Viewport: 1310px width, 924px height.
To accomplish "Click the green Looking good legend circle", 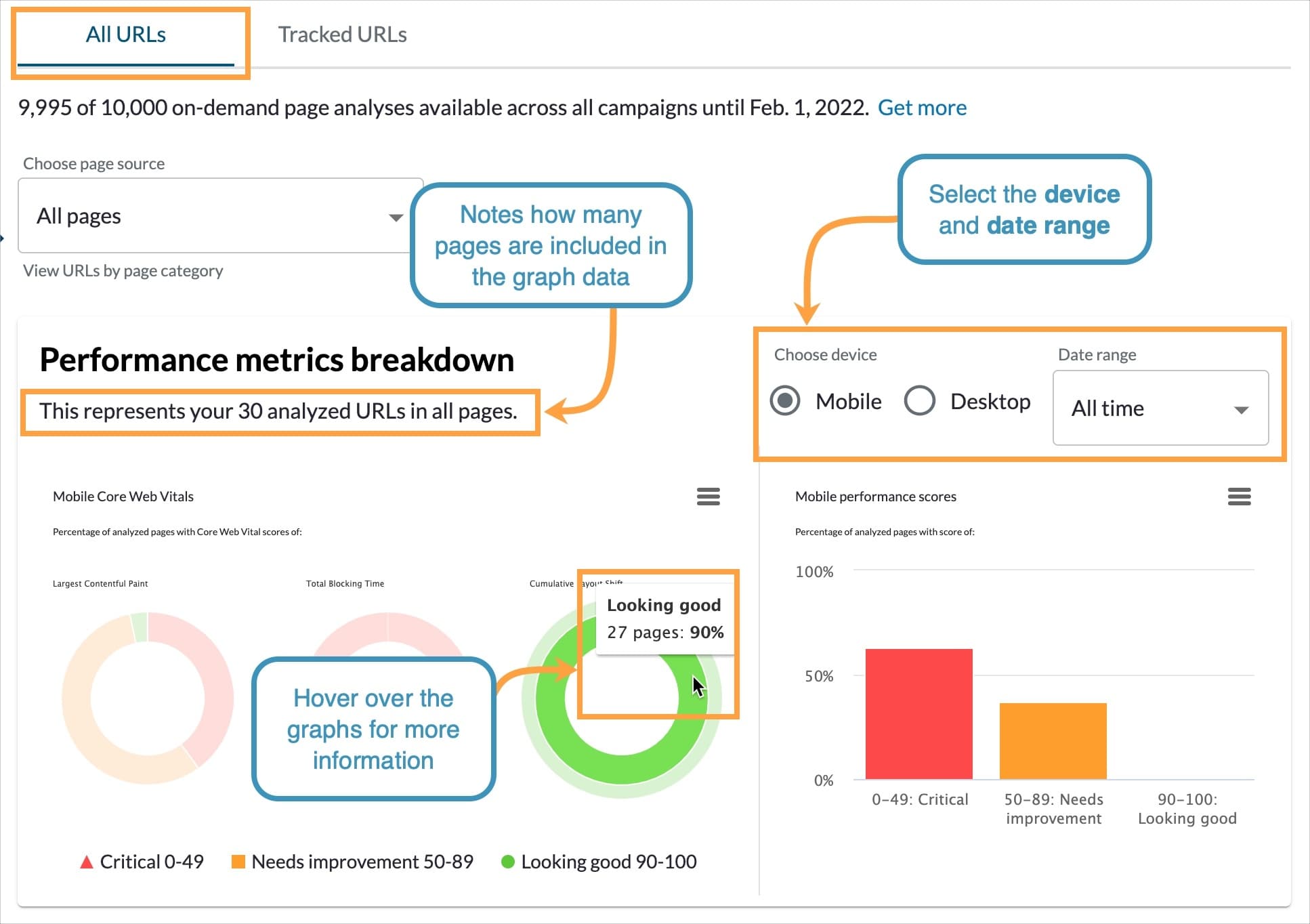I will pos(507,861).
